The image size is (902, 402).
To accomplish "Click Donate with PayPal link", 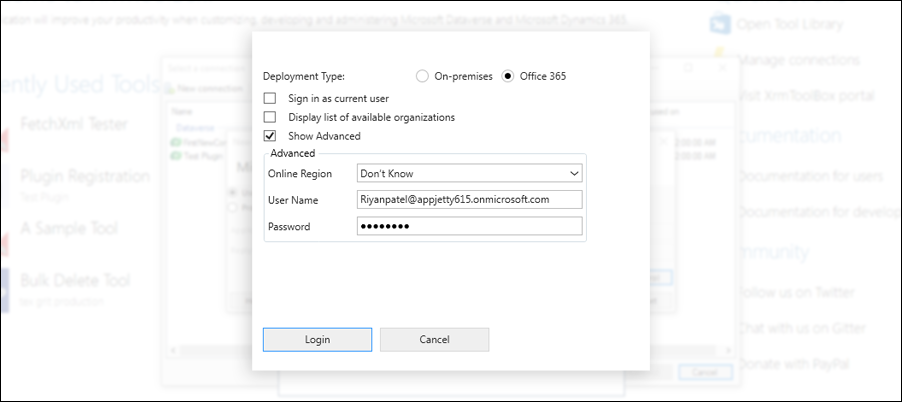I will 793,364.
